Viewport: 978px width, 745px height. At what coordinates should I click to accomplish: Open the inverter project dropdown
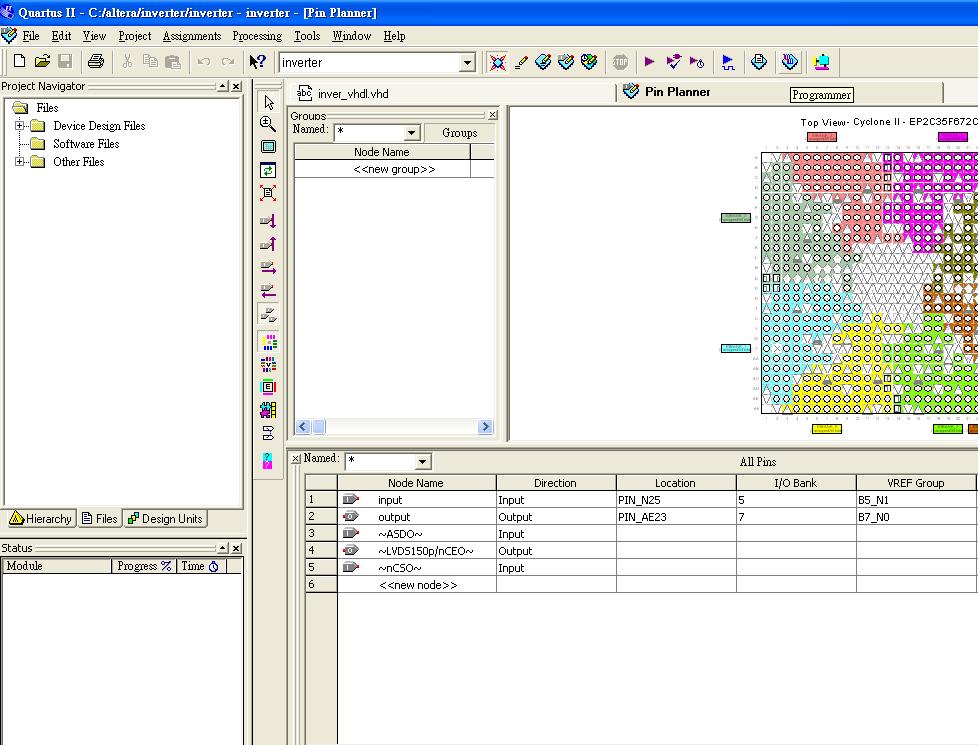click(x=467, y=63)
